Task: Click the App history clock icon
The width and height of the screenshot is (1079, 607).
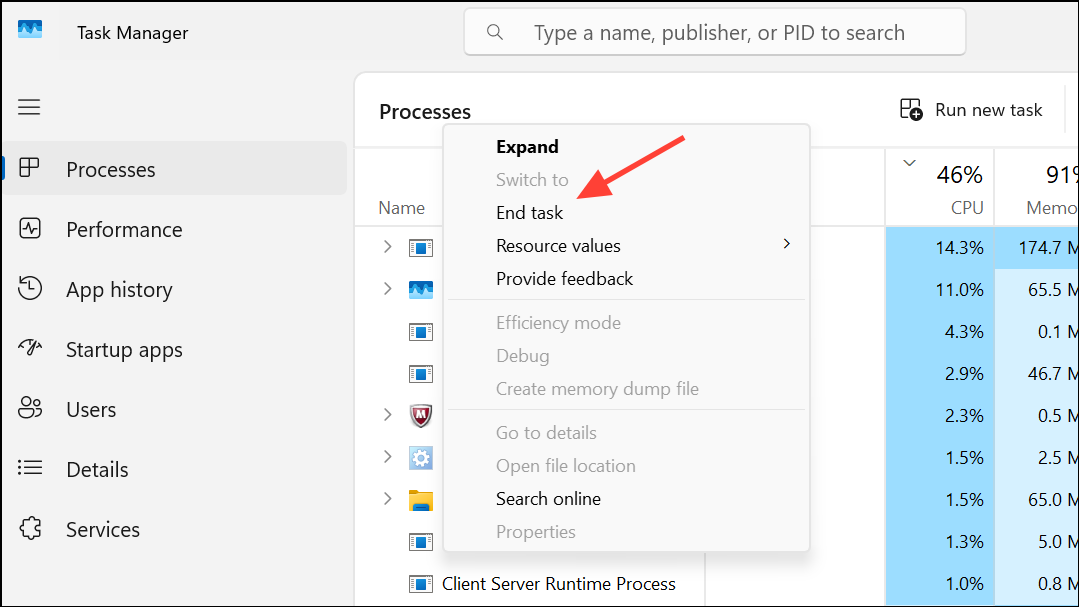Action: tap(30, 288)
